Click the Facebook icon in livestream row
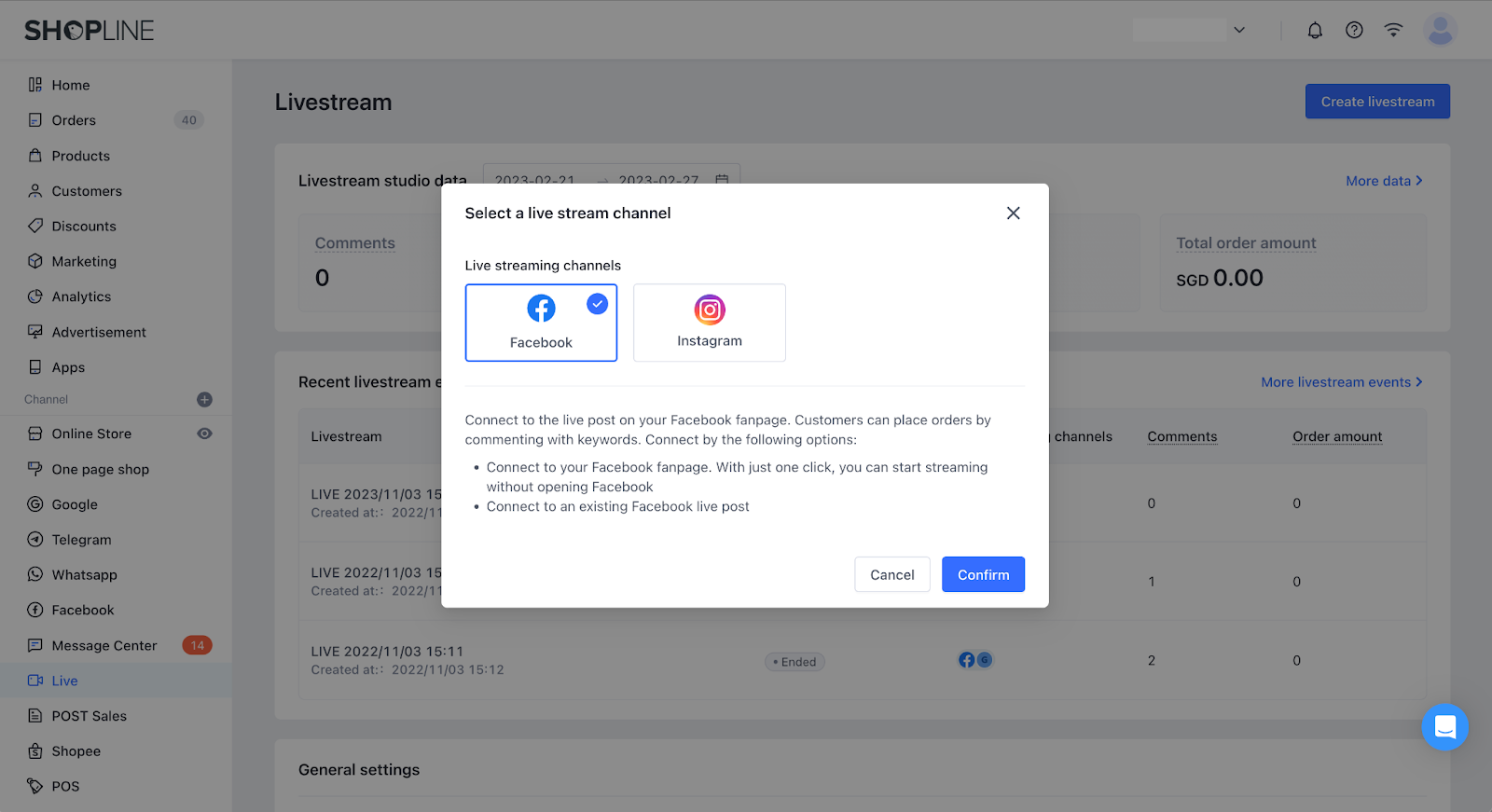Viewport: 1492px width, 812px height. point(967,660)
